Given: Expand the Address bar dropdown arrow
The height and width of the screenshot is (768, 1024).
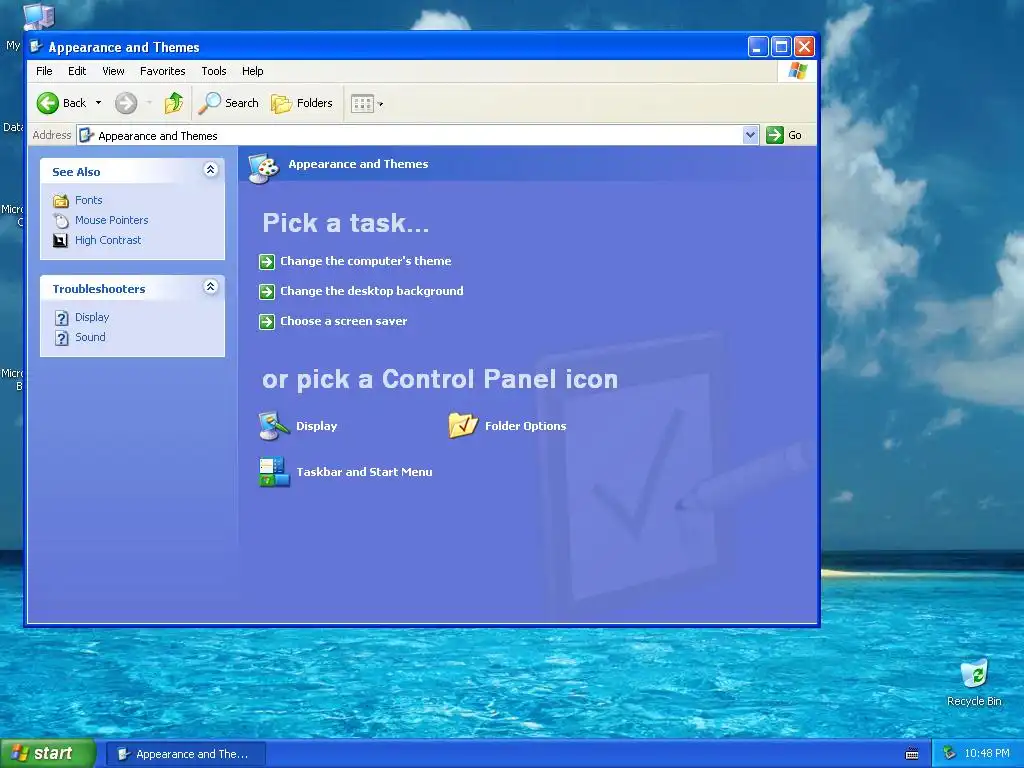Looking at the screenshot, I should 750,135.
